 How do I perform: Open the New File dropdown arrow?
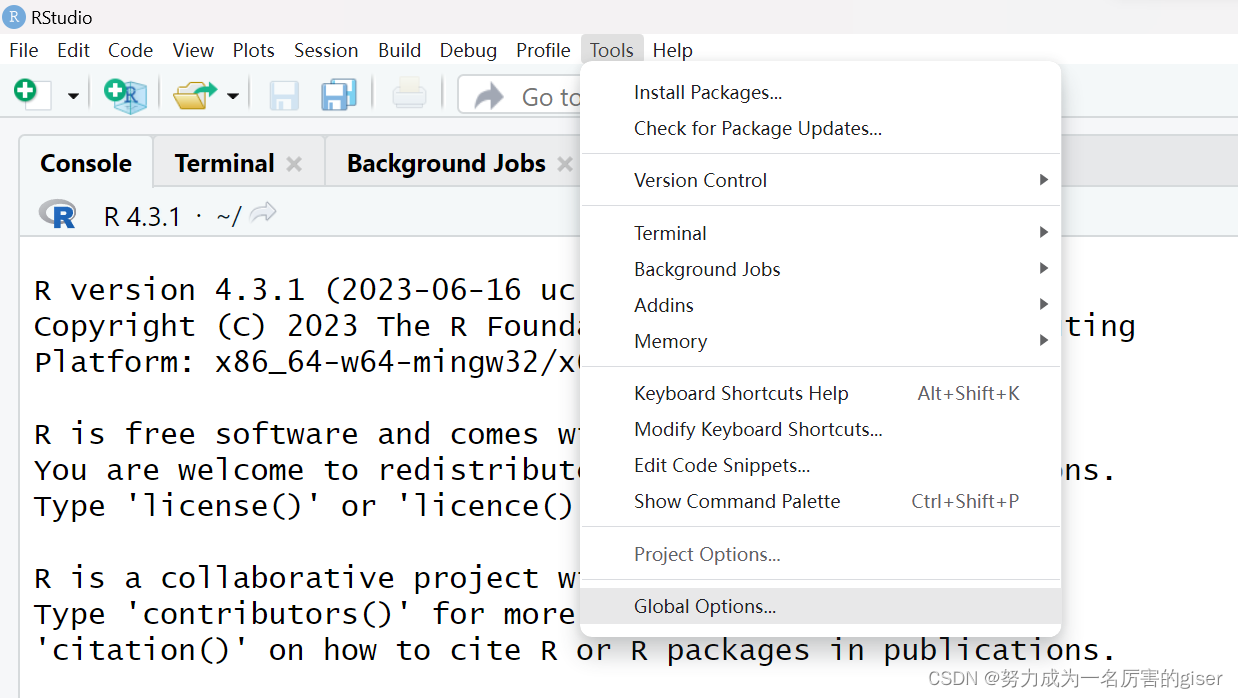point(73,96)
